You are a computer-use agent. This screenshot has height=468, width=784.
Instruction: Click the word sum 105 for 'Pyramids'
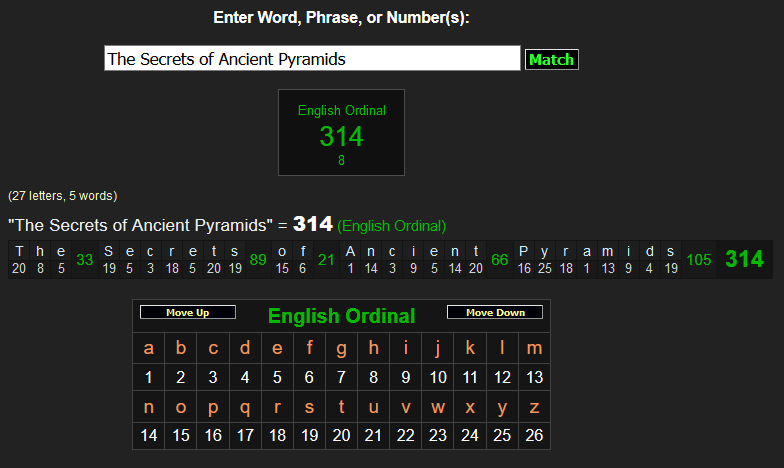[699, 260]
